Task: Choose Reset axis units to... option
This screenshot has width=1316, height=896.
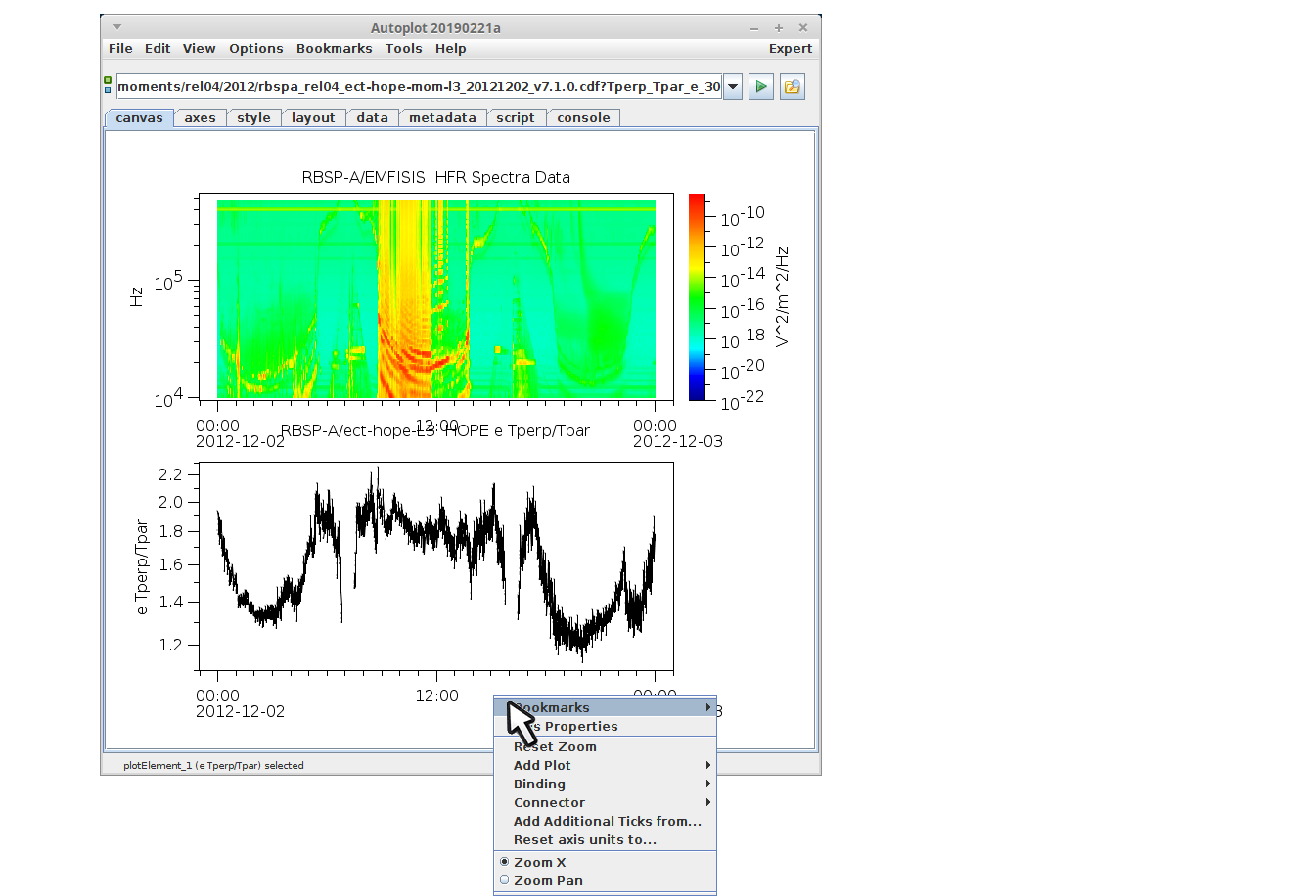Action: [585, 839]
